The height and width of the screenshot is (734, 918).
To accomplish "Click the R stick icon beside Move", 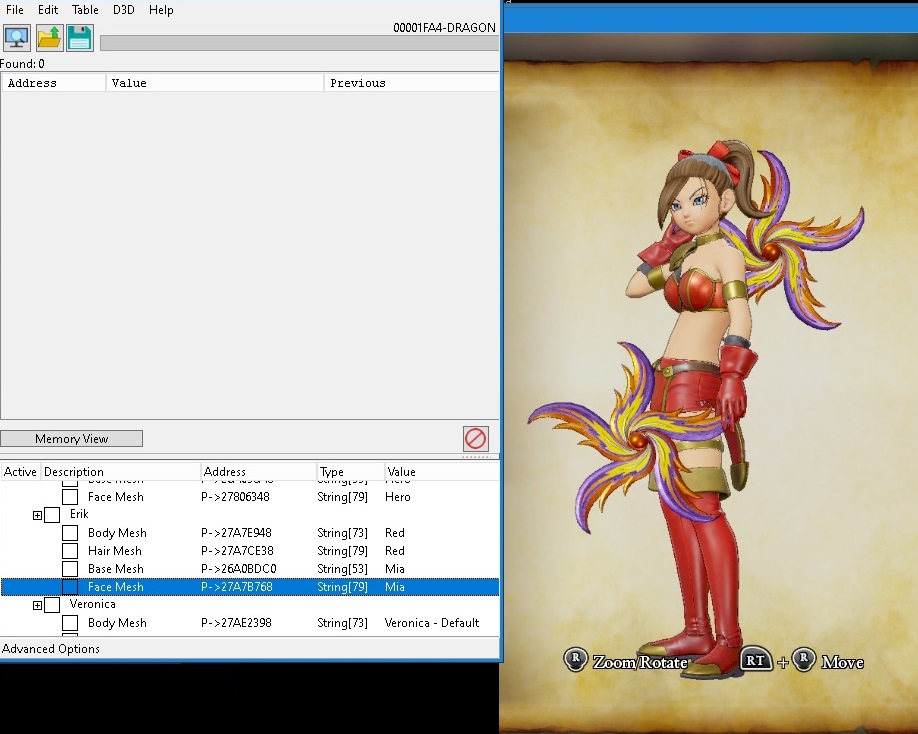I will (x=804, y=661).
